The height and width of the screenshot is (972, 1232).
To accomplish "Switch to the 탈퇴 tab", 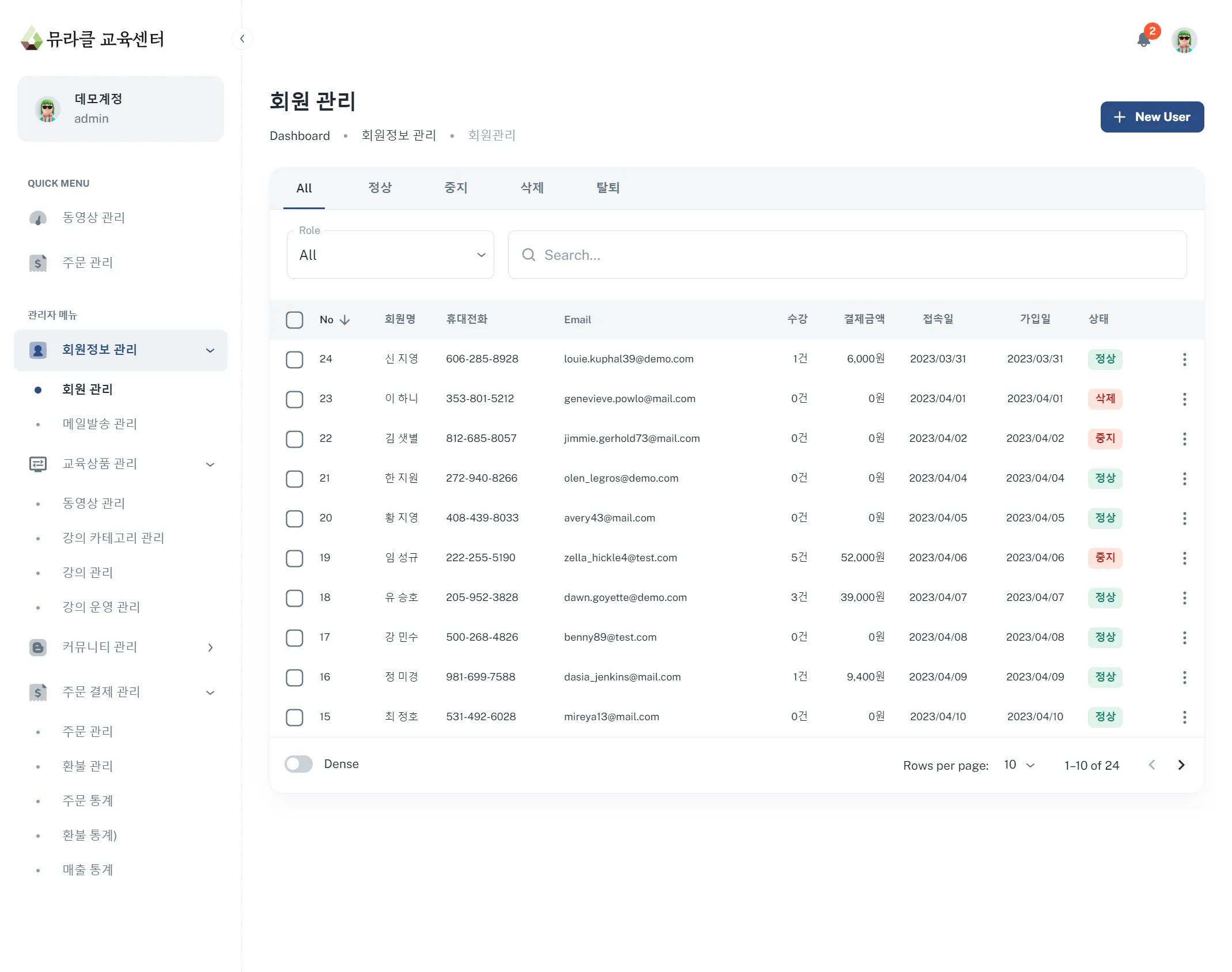I will pos(608,188).
